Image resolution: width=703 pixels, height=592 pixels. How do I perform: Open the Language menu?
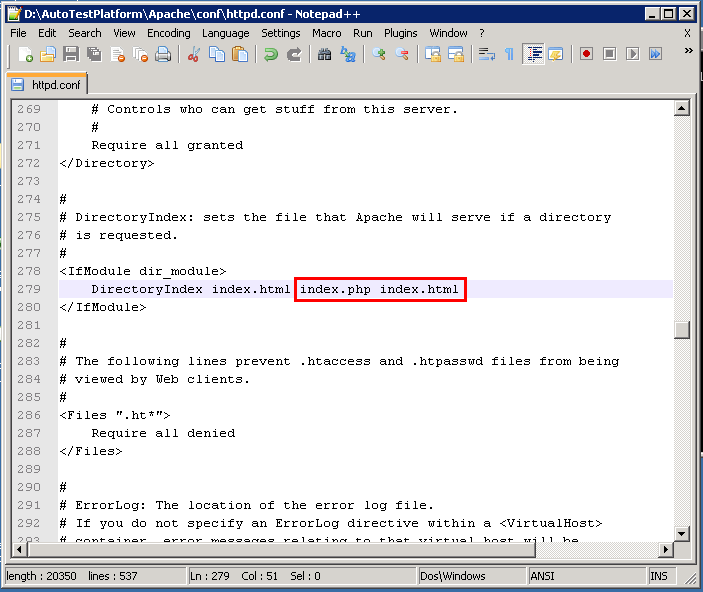(226, 33)
